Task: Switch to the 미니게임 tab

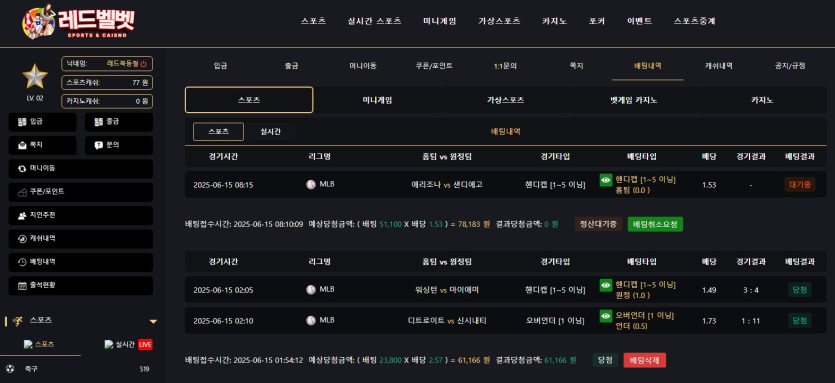Action: (x=377, y=100)
